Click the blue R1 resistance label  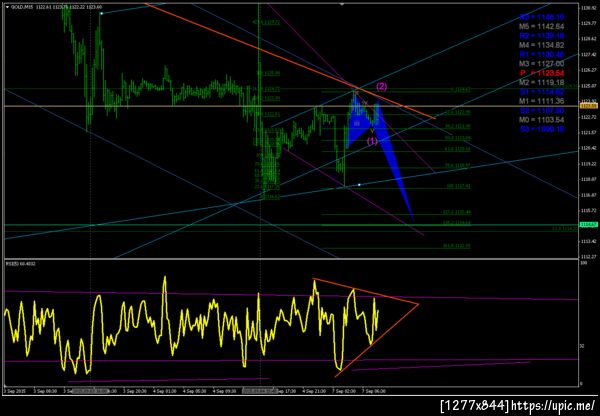point(541,54)
